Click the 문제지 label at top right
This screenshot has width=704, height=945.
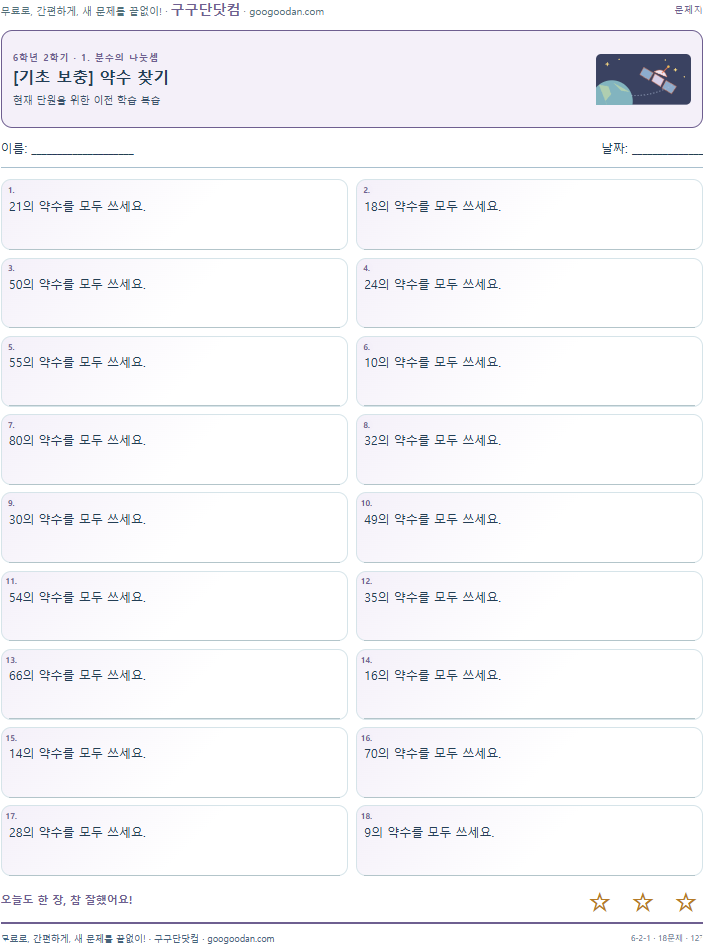point(688,10)
